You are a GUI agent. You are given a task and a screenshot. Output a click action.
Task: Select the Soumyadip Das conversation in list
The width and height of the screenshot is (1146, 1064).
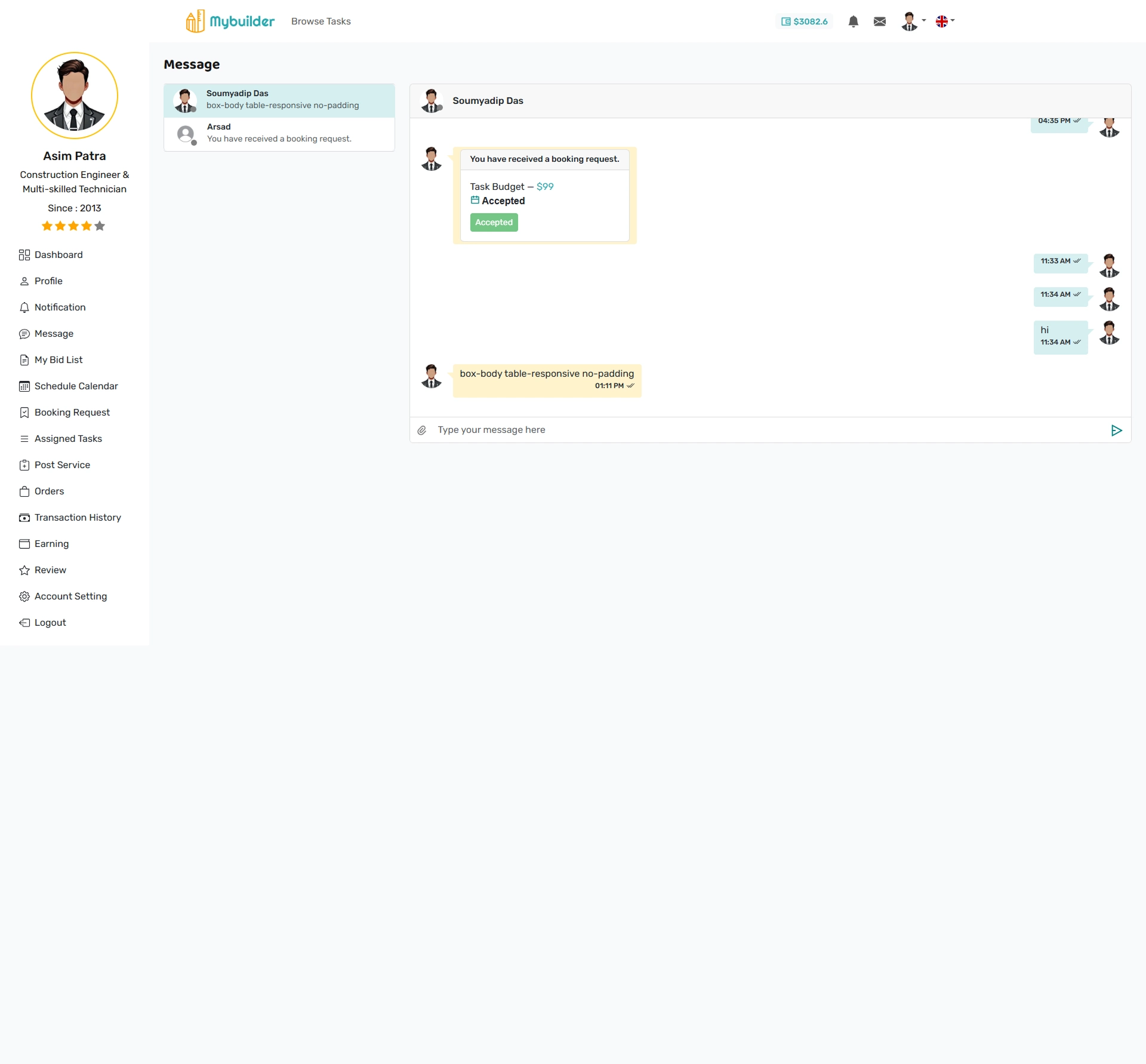click(x=279, y=100)
